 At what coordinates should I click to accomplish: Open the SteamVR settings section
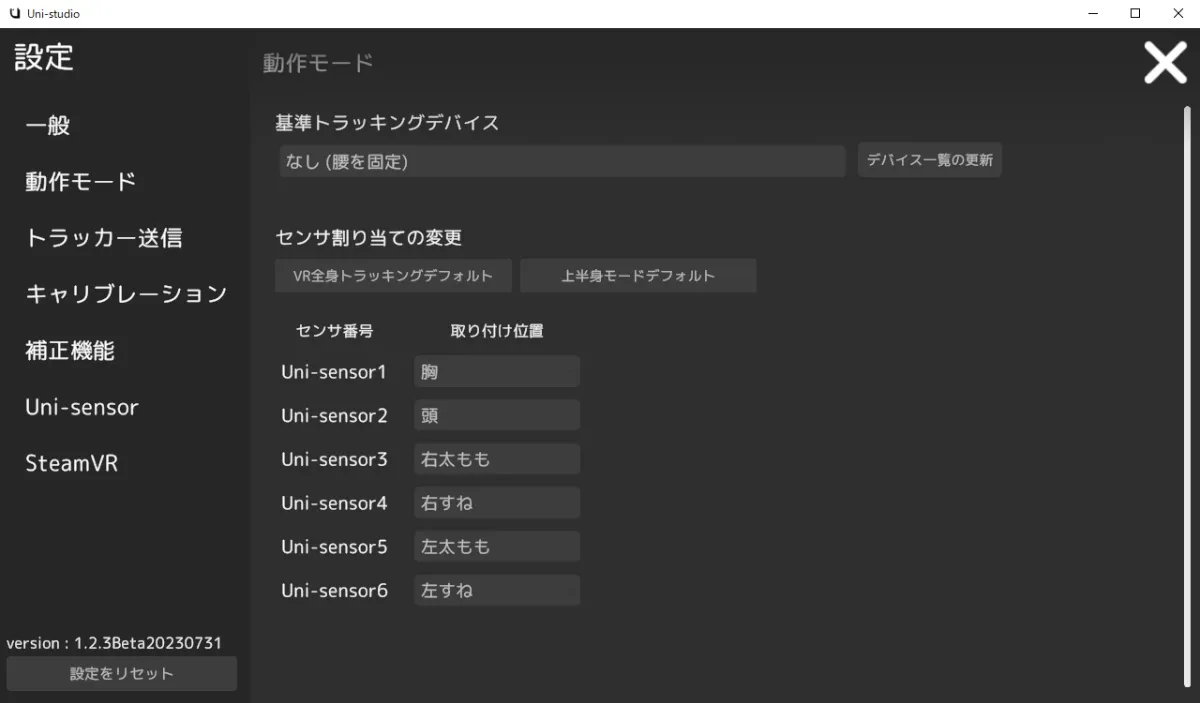(x=72, y=464)
